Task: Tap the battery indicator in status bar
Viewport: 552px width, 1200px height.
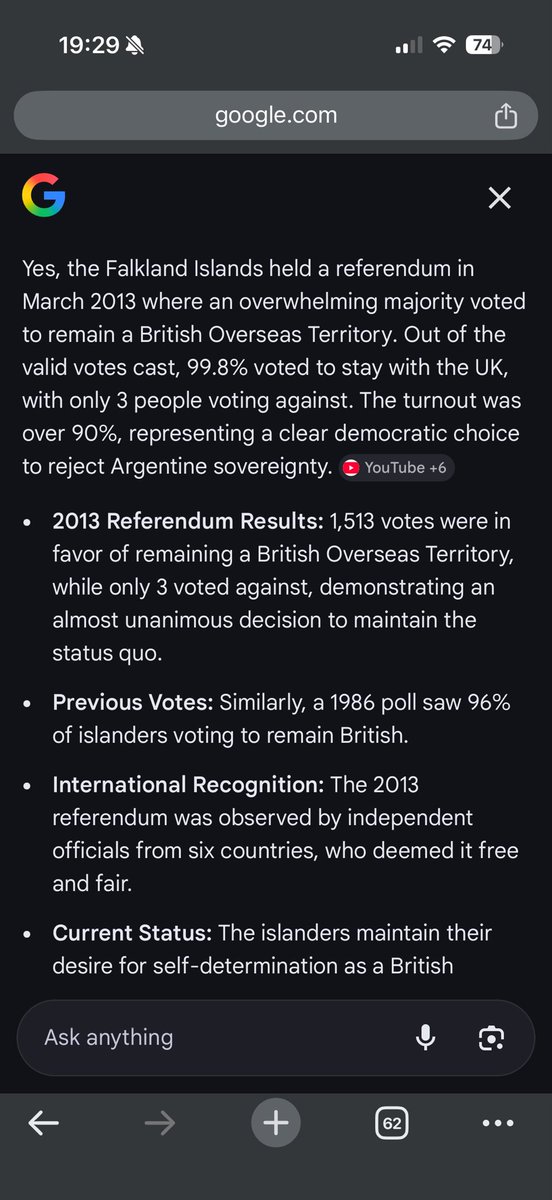Action: (484, 45)
